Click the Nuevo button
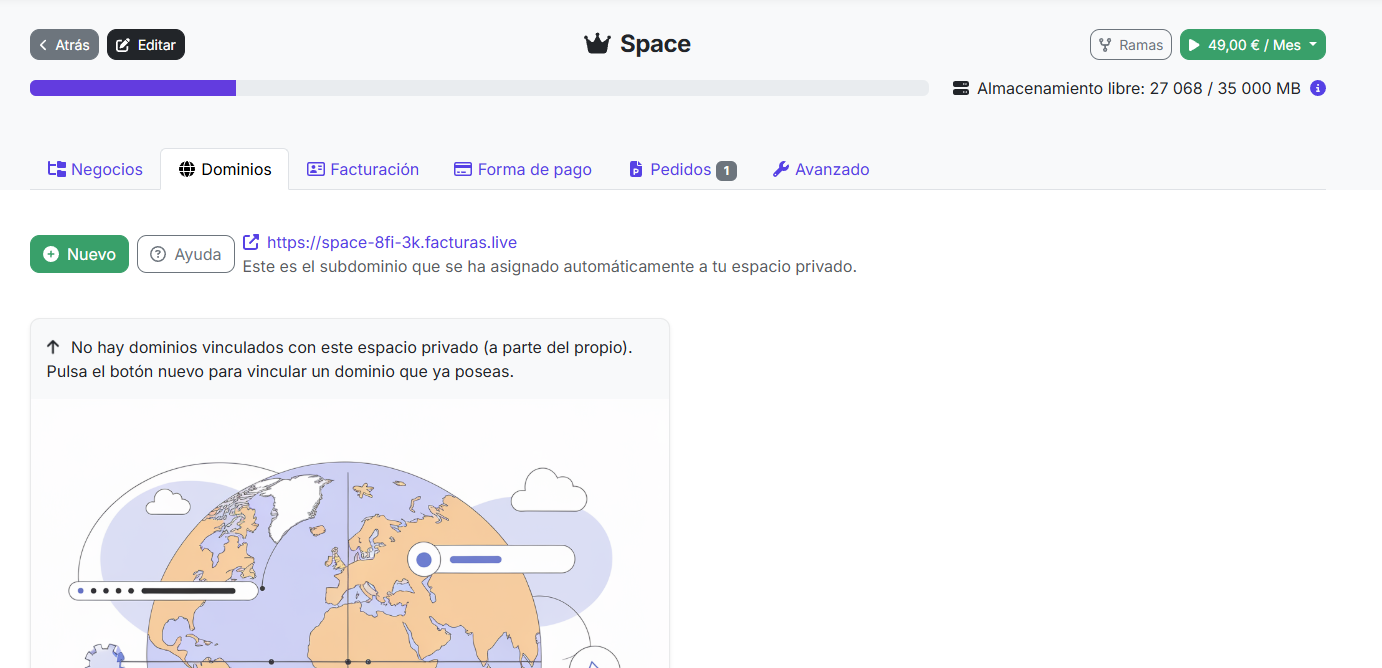The width and height of the screenshot is (1382, 668). click(80, 254)
